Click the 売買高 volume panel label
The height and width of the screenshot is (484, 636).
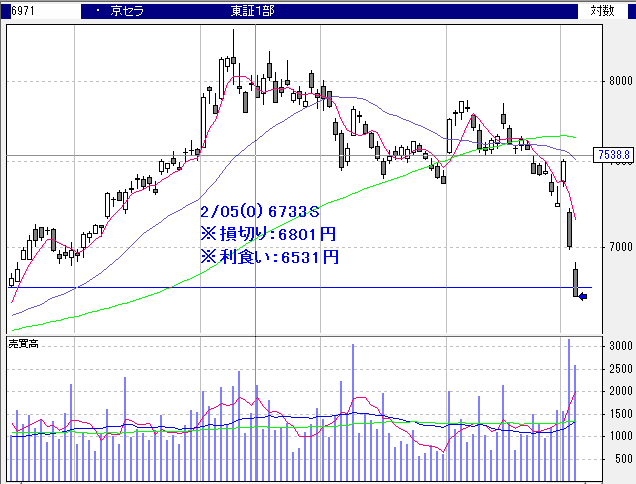(23, 342)
